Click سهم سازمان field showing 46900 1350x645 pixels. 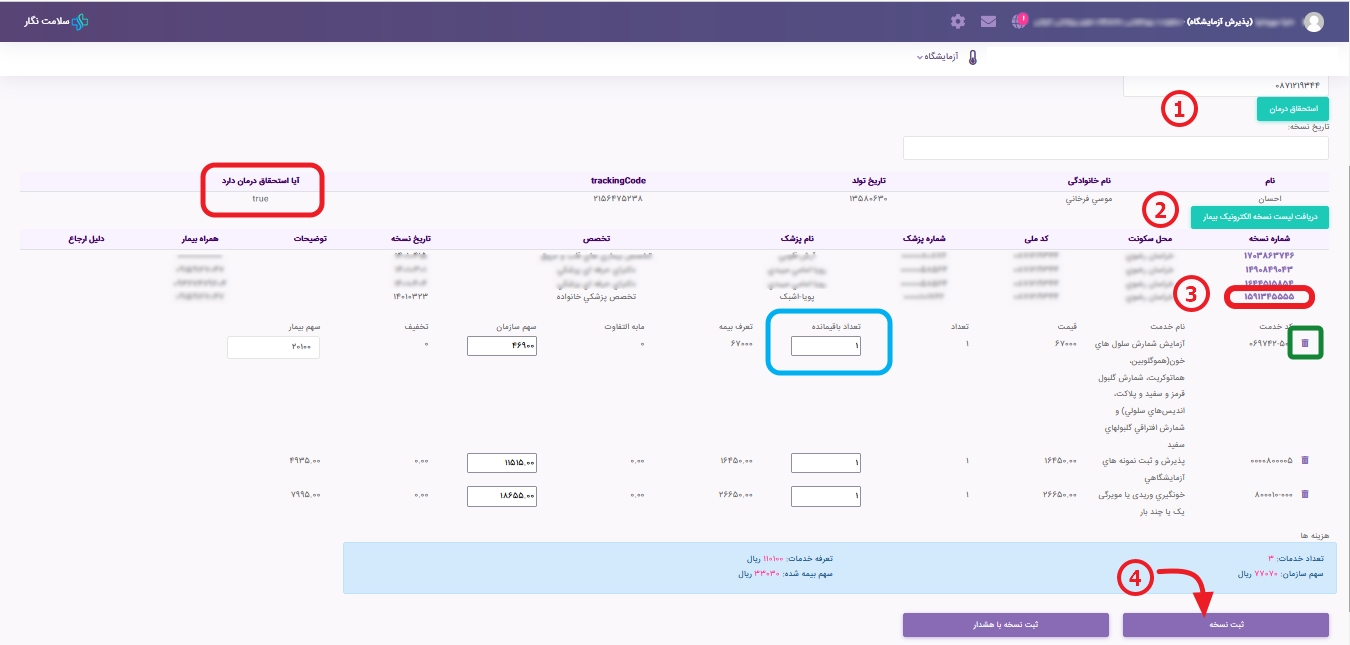click(x=502, y=346)
